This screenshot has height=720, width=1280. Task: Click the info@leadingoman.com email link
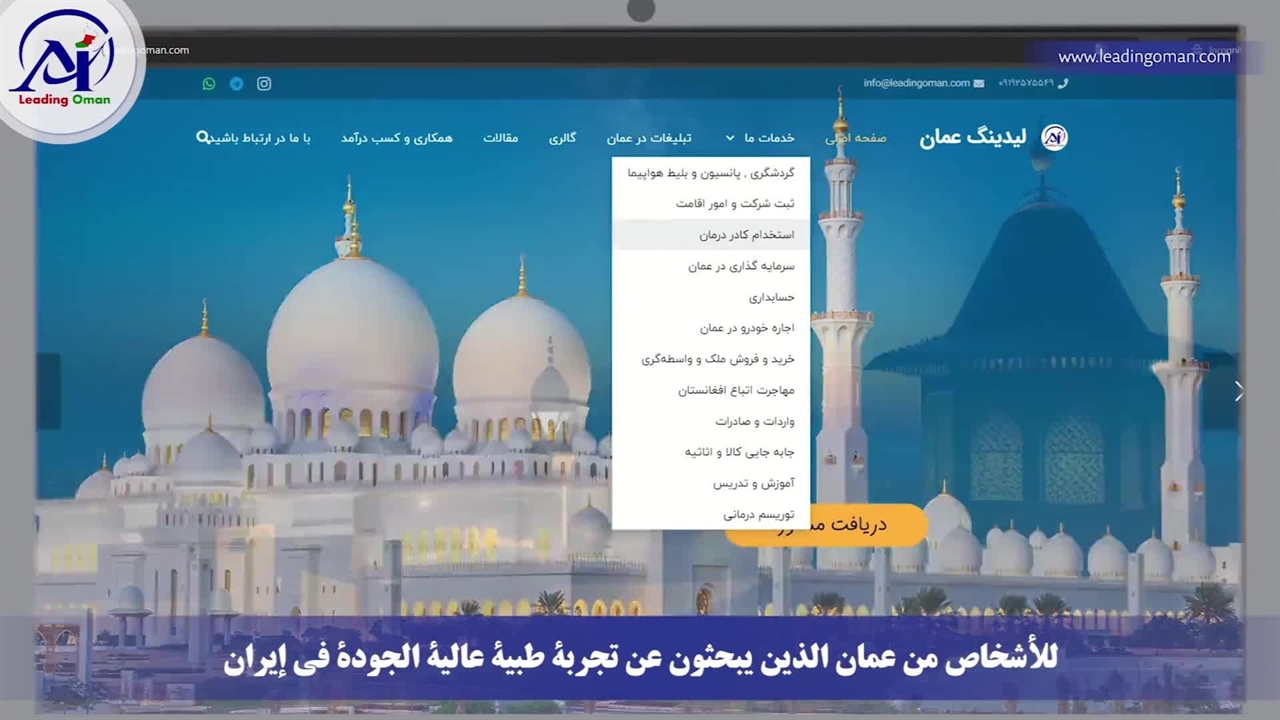click(917, 83)
